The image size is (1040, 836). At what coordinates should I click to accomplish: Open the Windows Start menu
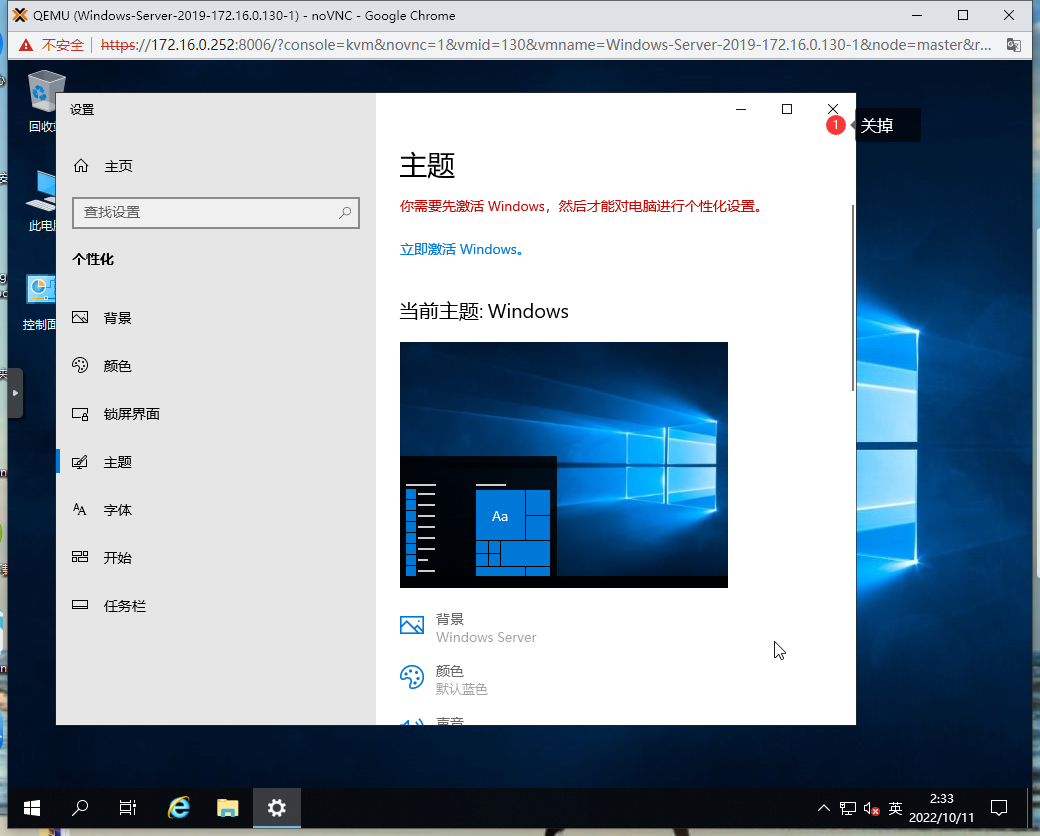click(x=32, y=807)
